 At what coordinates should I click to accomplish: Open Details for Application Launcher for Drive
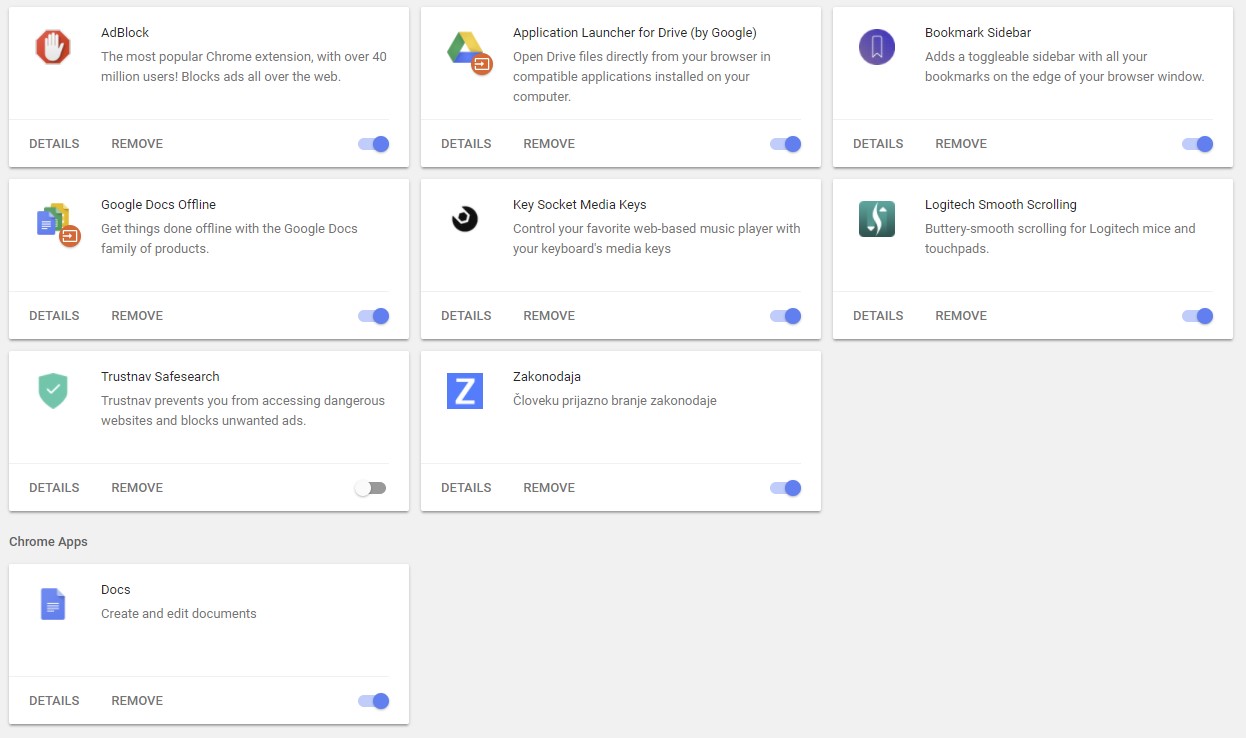[466, 144]
